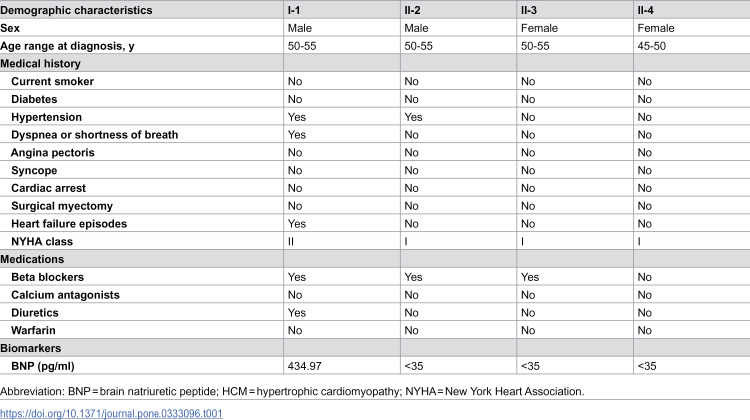The image size is (750, 420).
Task: Select the Dyspnea or shortness of breath label
Action: tap(95, 135)
